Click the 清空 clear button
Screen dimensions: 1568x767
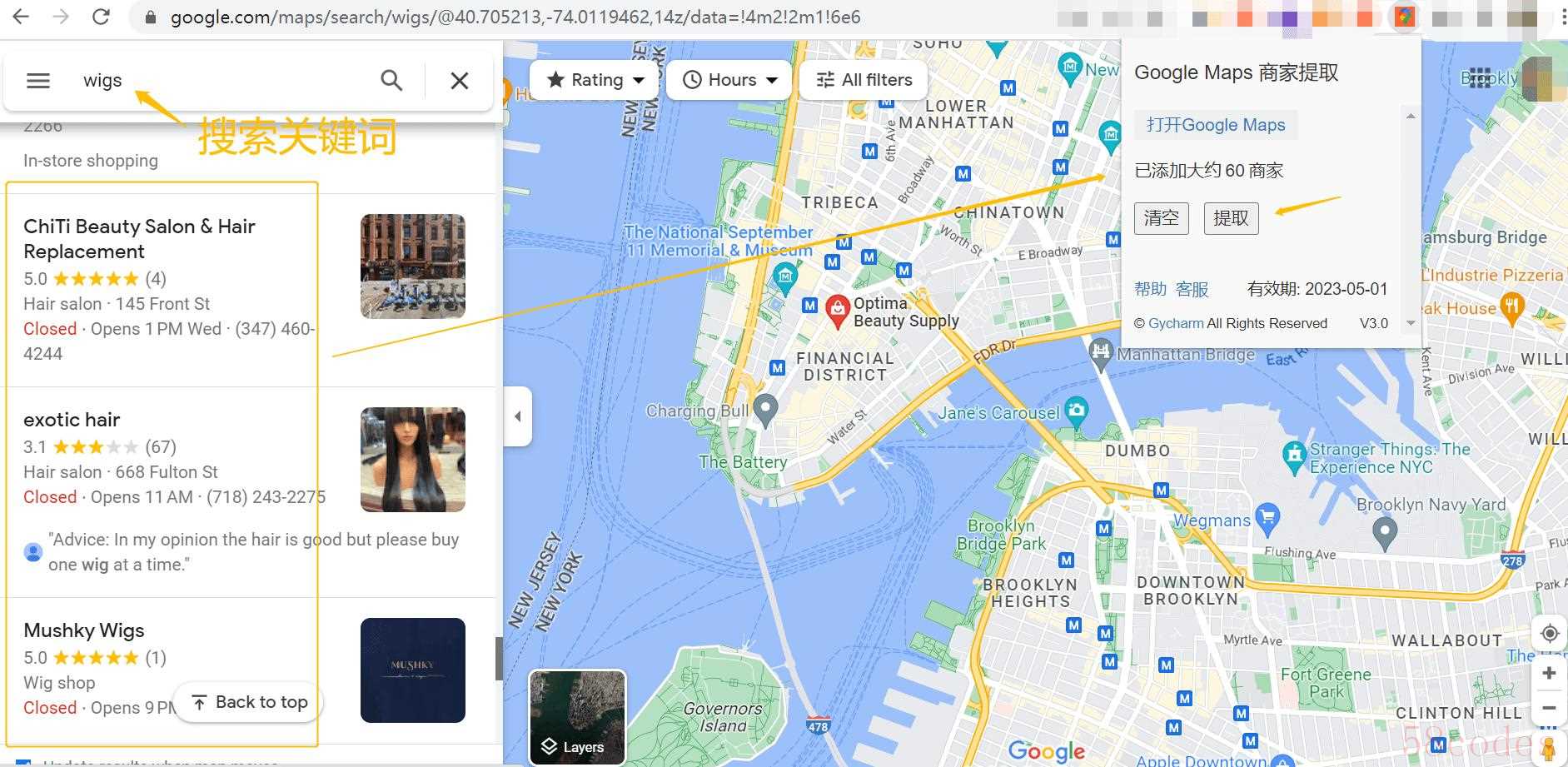tap(1162, 218)
